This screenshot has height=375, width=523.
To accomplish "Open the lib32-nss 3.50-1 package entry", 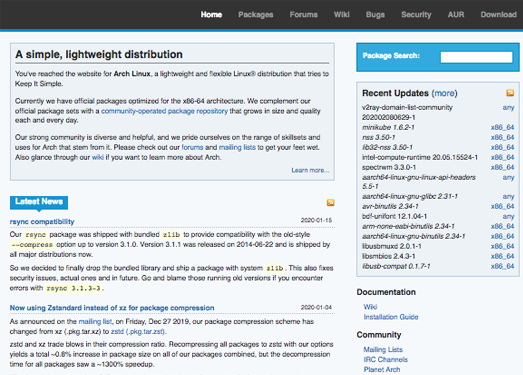I will click(x=387, y=147).
